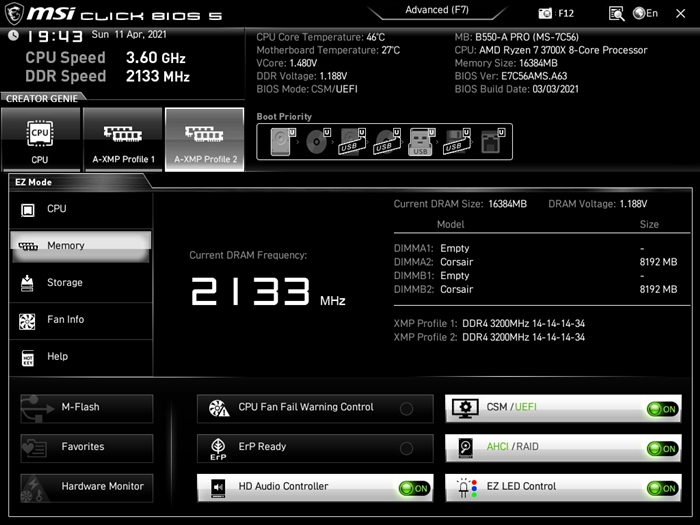Select the USB CD-ROM boot device icon
The height and width of the screenshot is (525, 700).
(x=387, y=142)
